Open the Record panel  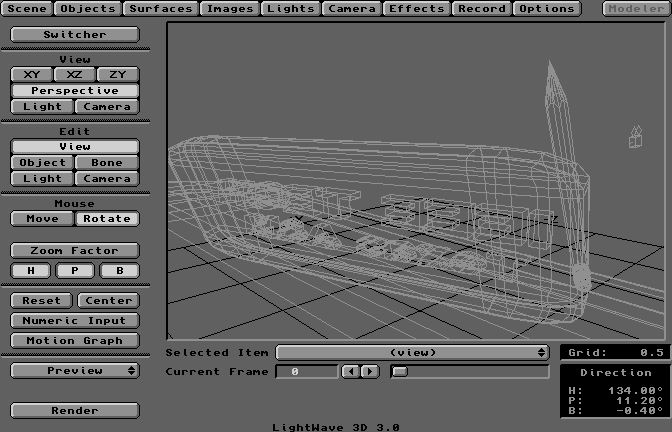pyautogui.click(x=482, y=9)
